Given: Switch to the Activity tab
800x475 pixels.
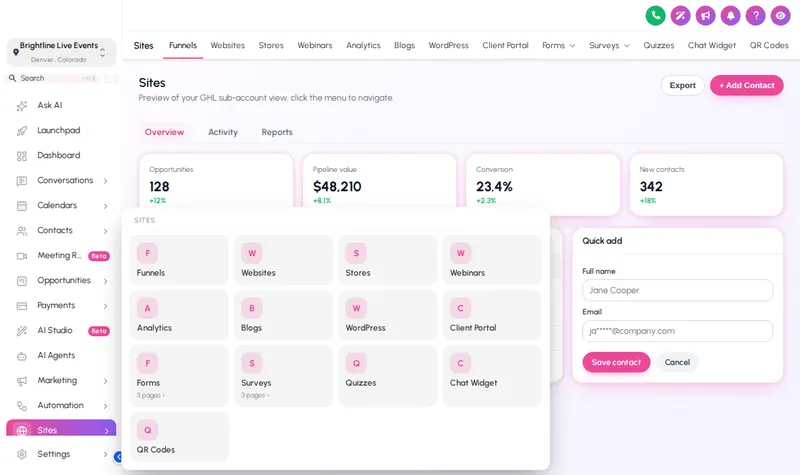Looking at the screenshot, I should pyautogui.click(x=223, y=132).
